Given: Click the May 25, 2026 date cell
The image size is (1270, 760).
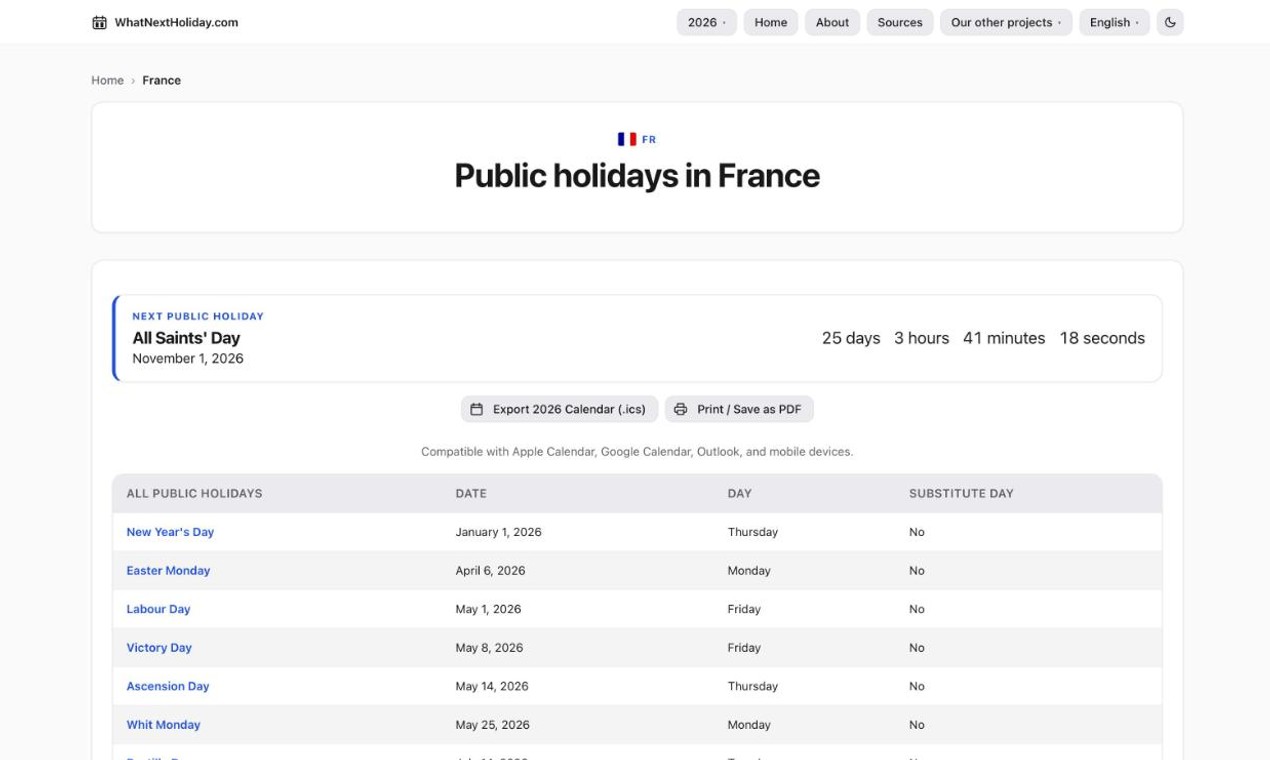Looking at the screenshot, I should [492, 725].
